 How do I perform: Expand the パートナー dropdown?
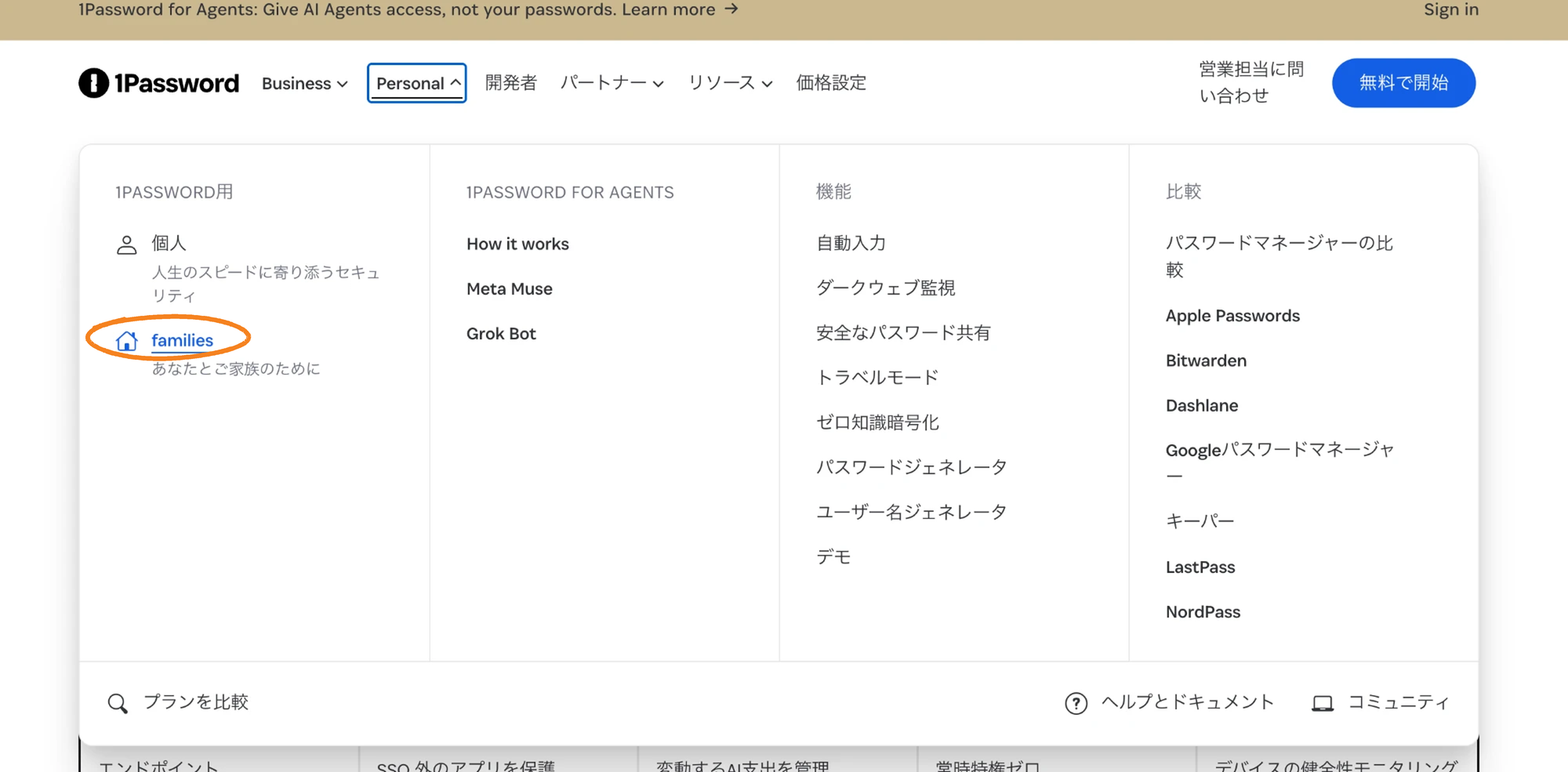[612, 83]
